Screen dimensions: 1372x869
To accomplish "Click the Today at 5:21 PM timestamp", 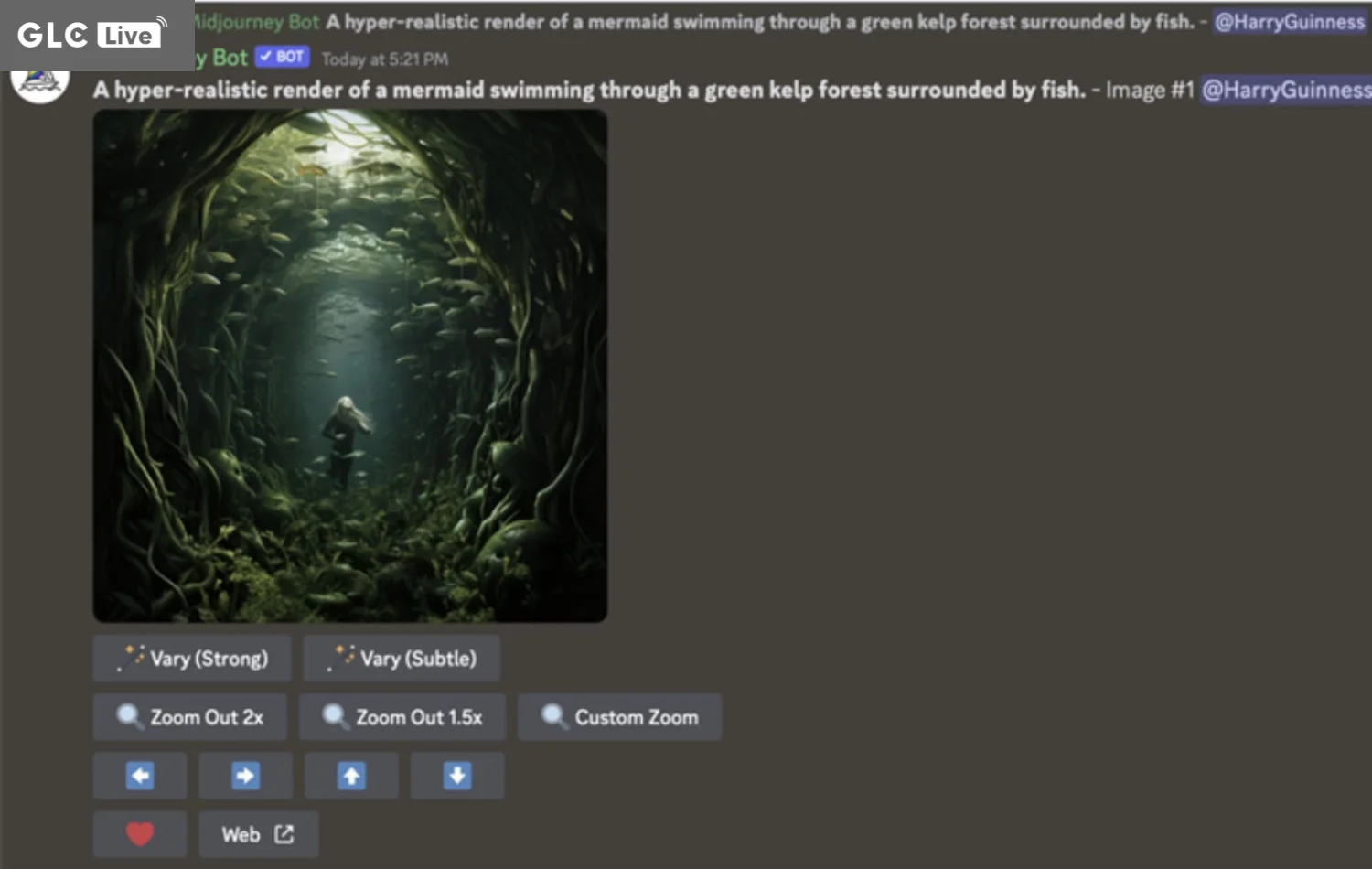I will coord(385,59).
